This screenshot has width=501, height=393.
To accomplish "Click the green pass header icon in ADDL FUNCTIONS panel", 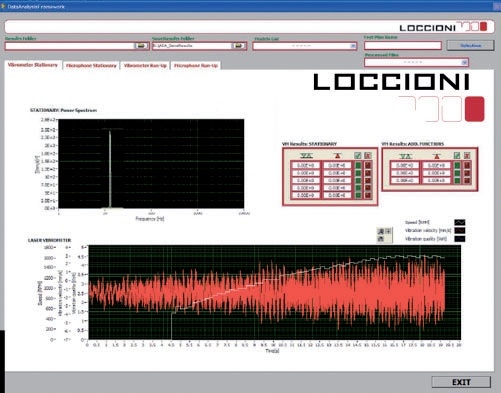I will tap(457, 156).
